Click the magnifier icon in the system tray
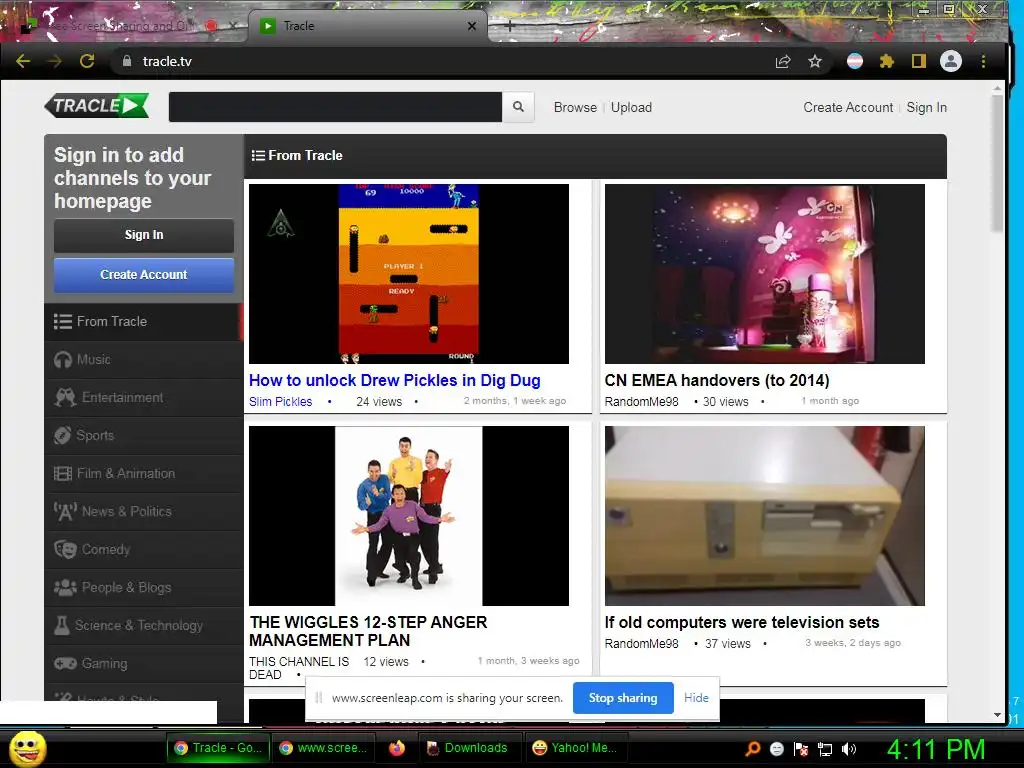The image size is (1024, 768). (x=752, y=748)
